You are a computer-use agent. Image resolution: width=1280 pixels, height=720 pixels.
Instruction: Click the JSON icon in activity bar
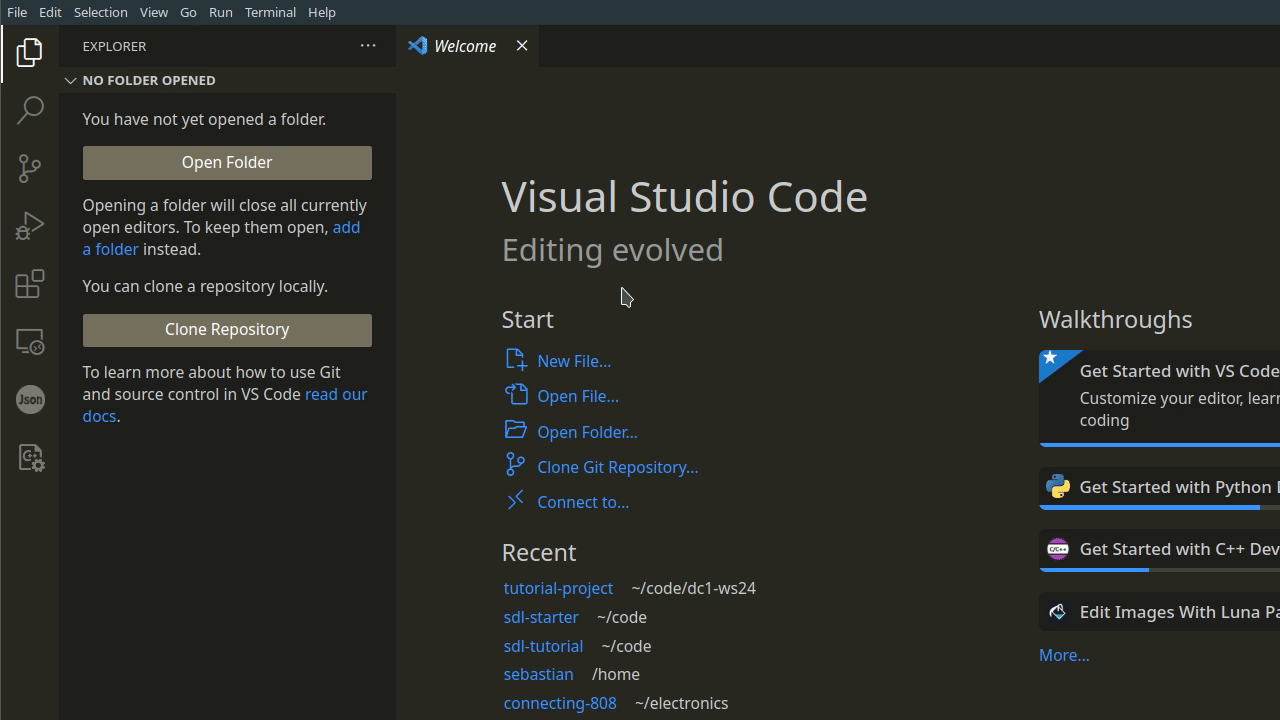tap(29, 400)
